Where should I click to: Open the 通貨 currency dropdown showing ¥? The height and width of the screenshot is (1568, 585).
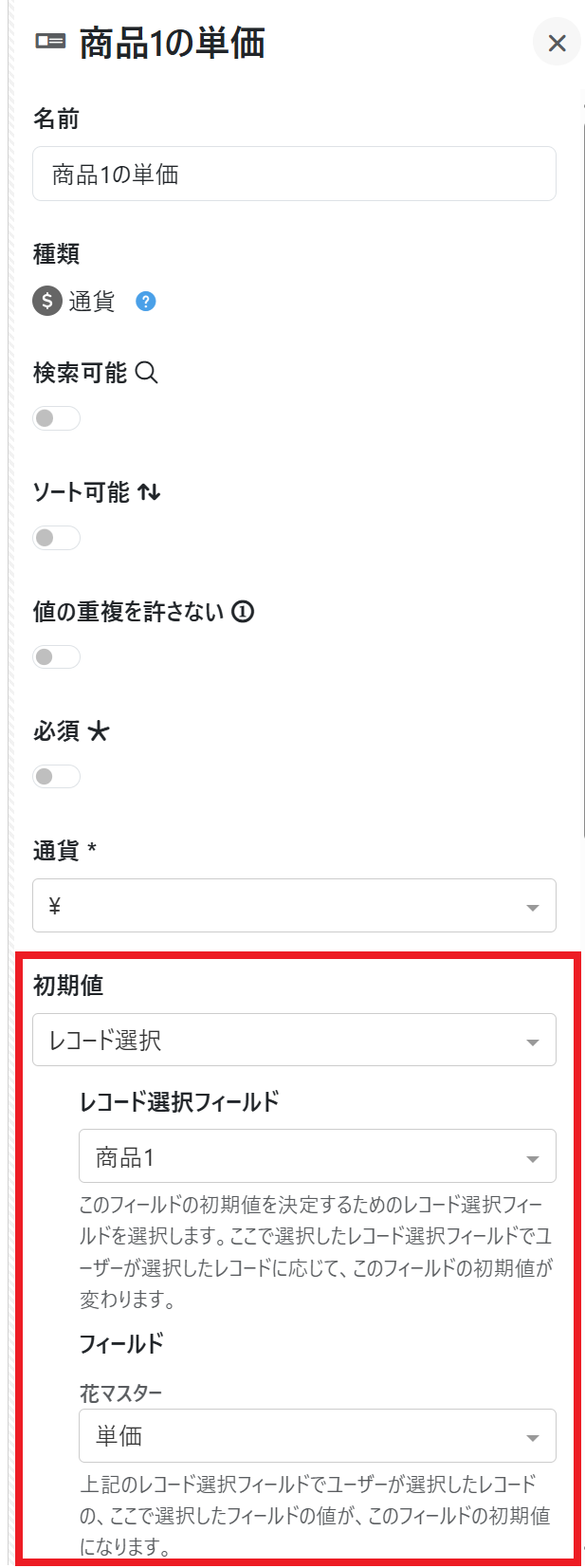(x=294, y=906)
